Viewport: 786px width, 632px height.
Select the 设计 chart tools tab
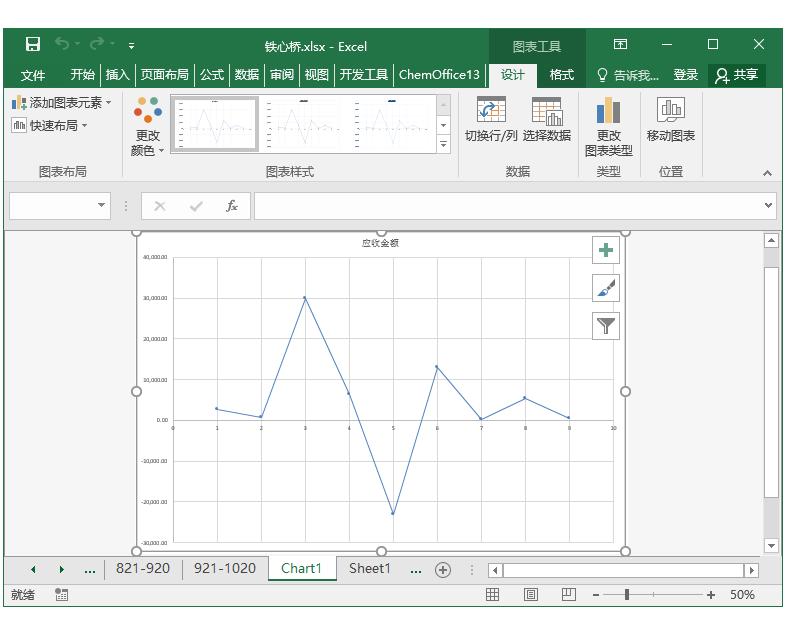512,75
